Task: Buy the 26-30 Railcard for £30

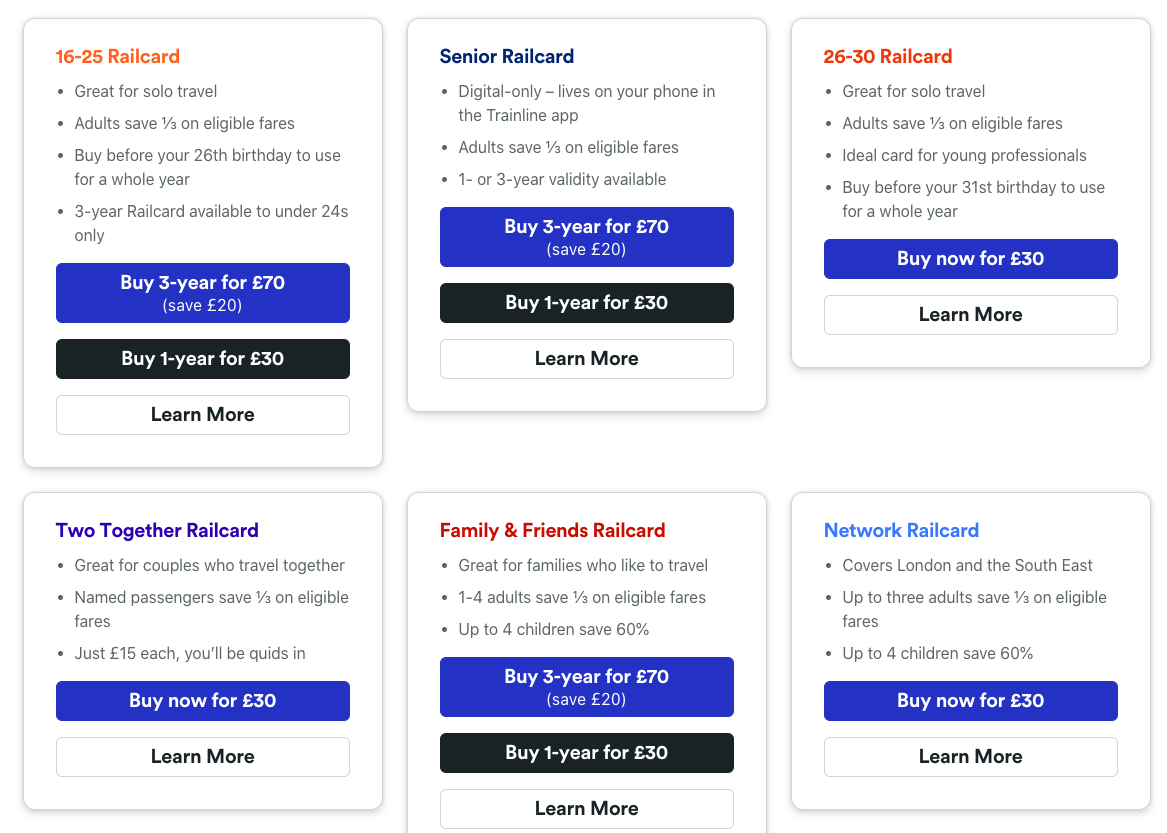Action: point(970,259)
